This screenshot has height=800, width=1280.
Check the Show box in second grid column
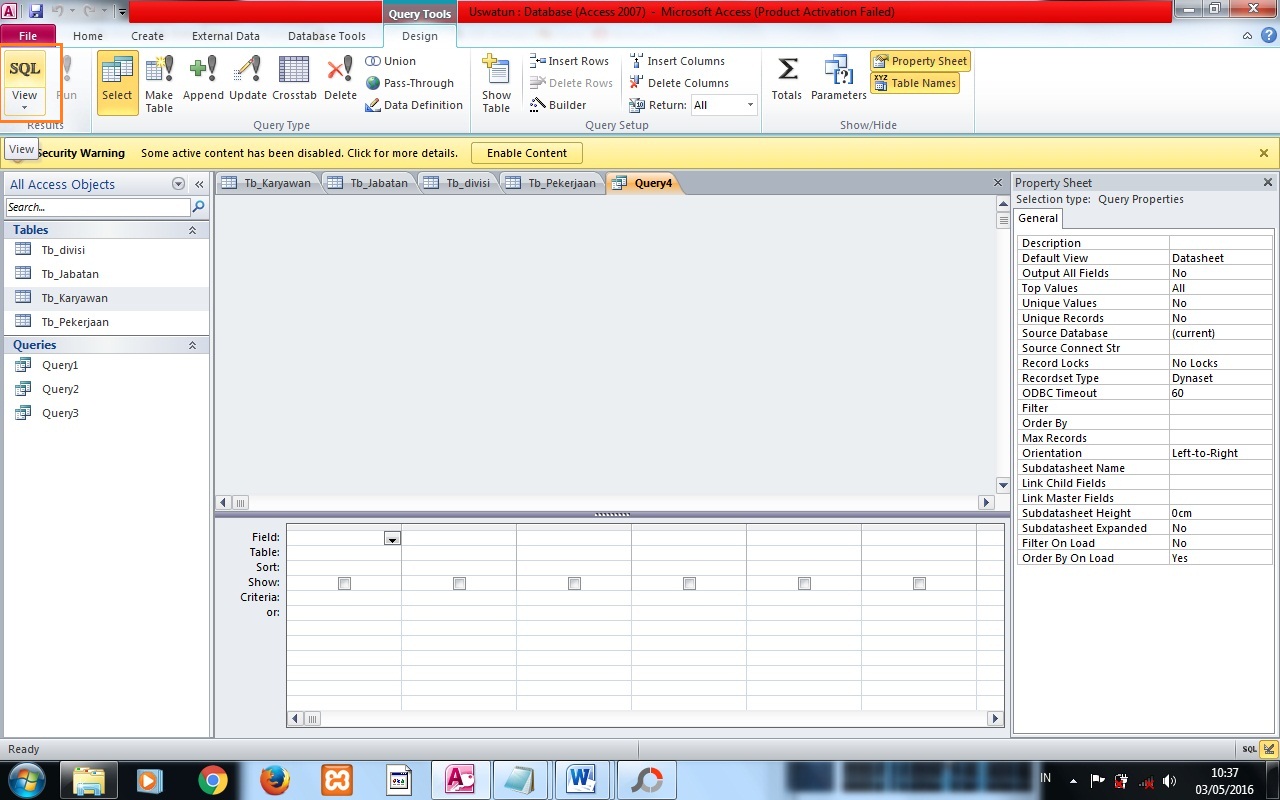click(459, 583)
